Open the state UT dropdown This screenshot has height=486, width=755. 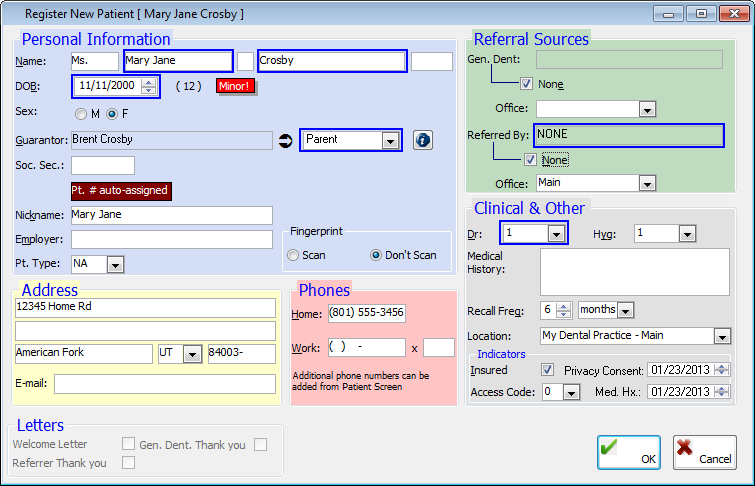tap(191, 354)
